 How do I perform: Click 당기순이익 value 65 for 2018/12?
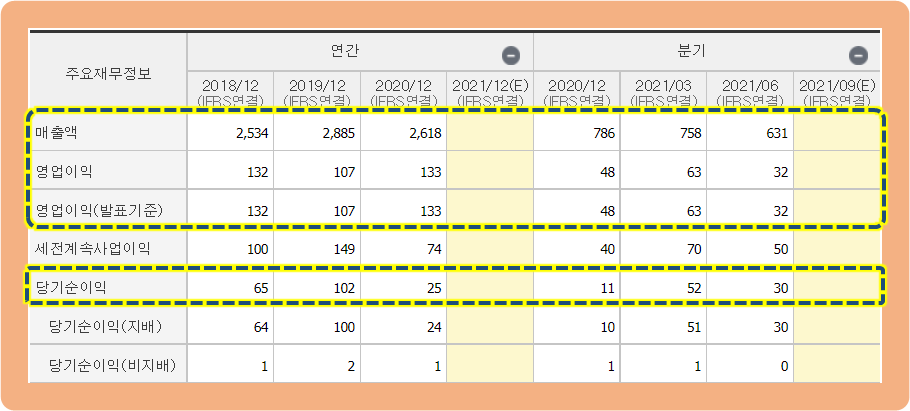tap(261, 288)
